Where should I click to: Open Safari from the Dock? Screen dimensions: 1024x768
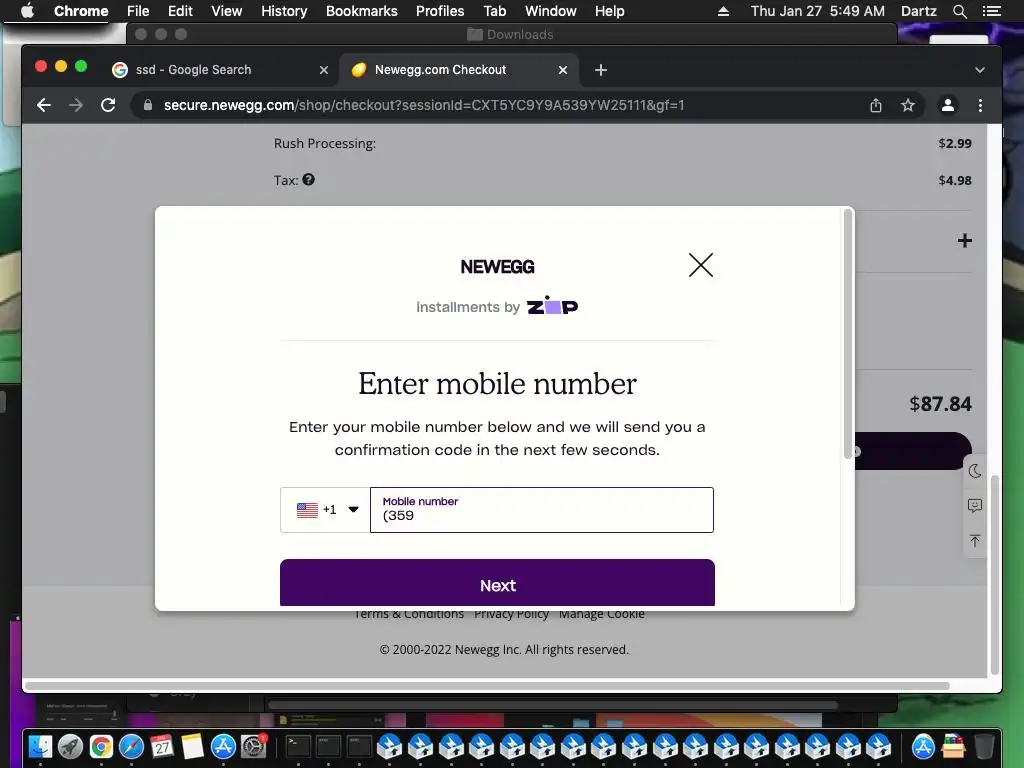131,746
